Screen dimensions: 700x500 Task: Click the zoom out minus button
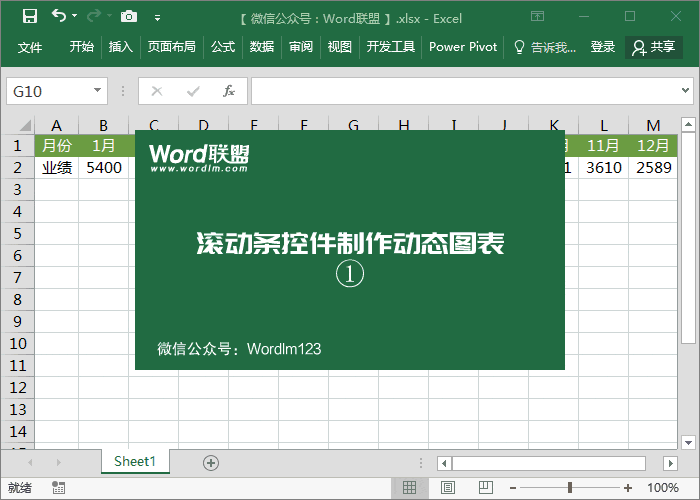coord(513,488)
